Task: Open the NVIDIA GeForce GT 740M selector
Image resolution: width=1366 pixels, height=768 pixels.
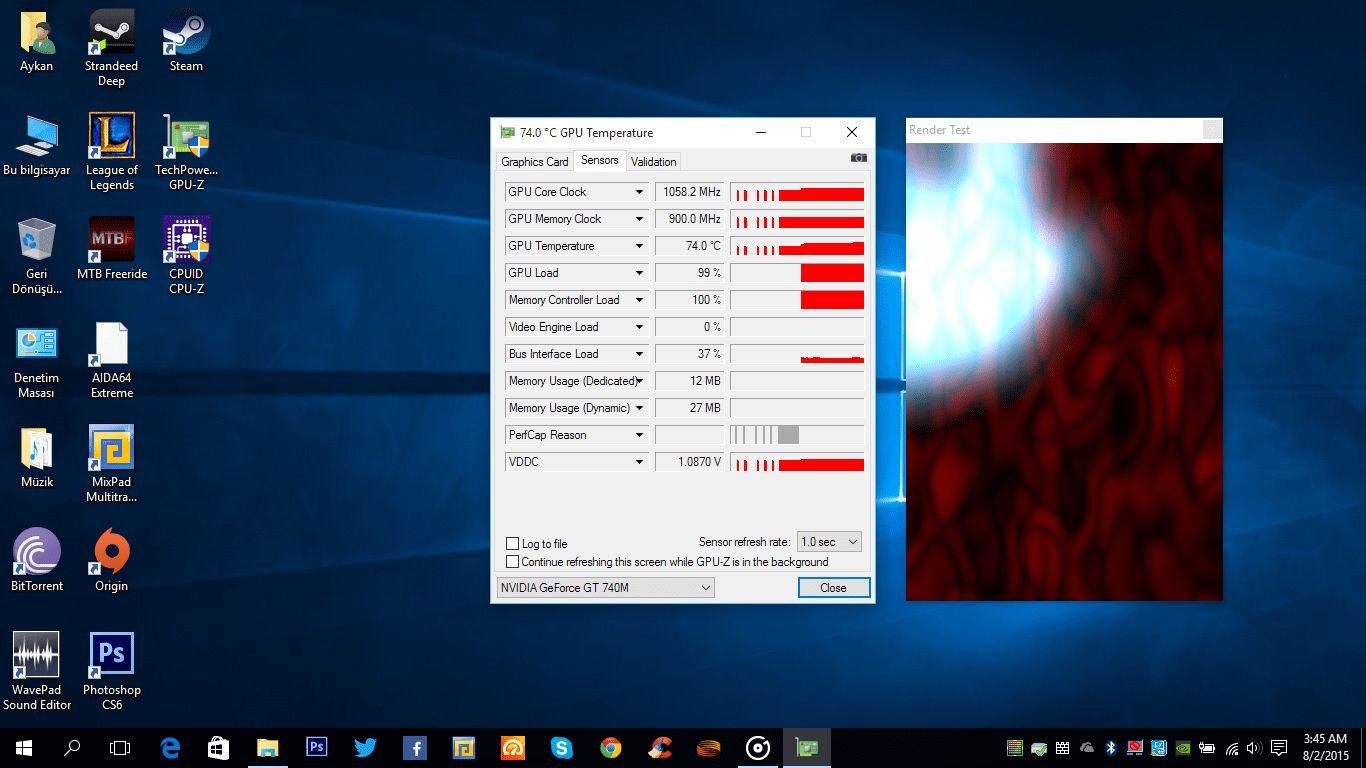Action: pyautogui.click(x=606, y=588)
